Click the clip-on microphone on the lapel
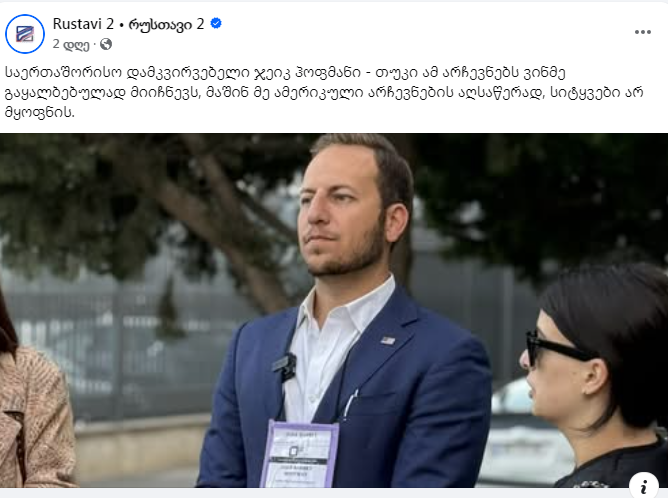 click(x=285, y=366)
